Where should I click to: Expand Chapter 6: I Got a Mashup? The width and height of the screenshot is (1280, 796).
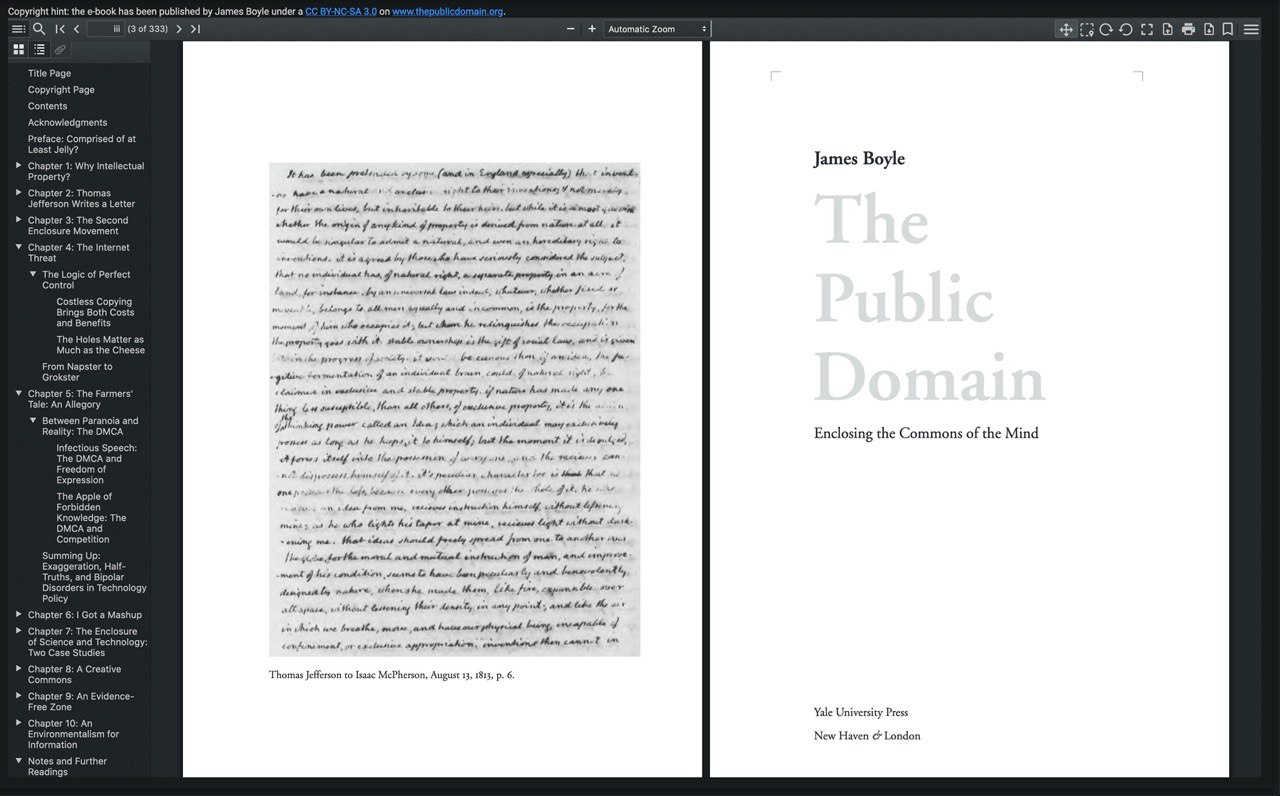19,614
